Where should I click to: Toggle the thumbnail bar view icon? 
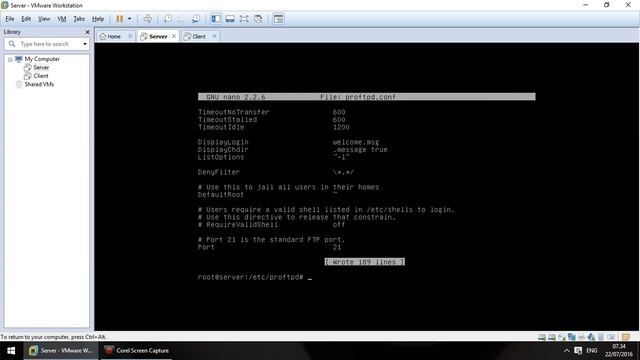pos(230,19)
